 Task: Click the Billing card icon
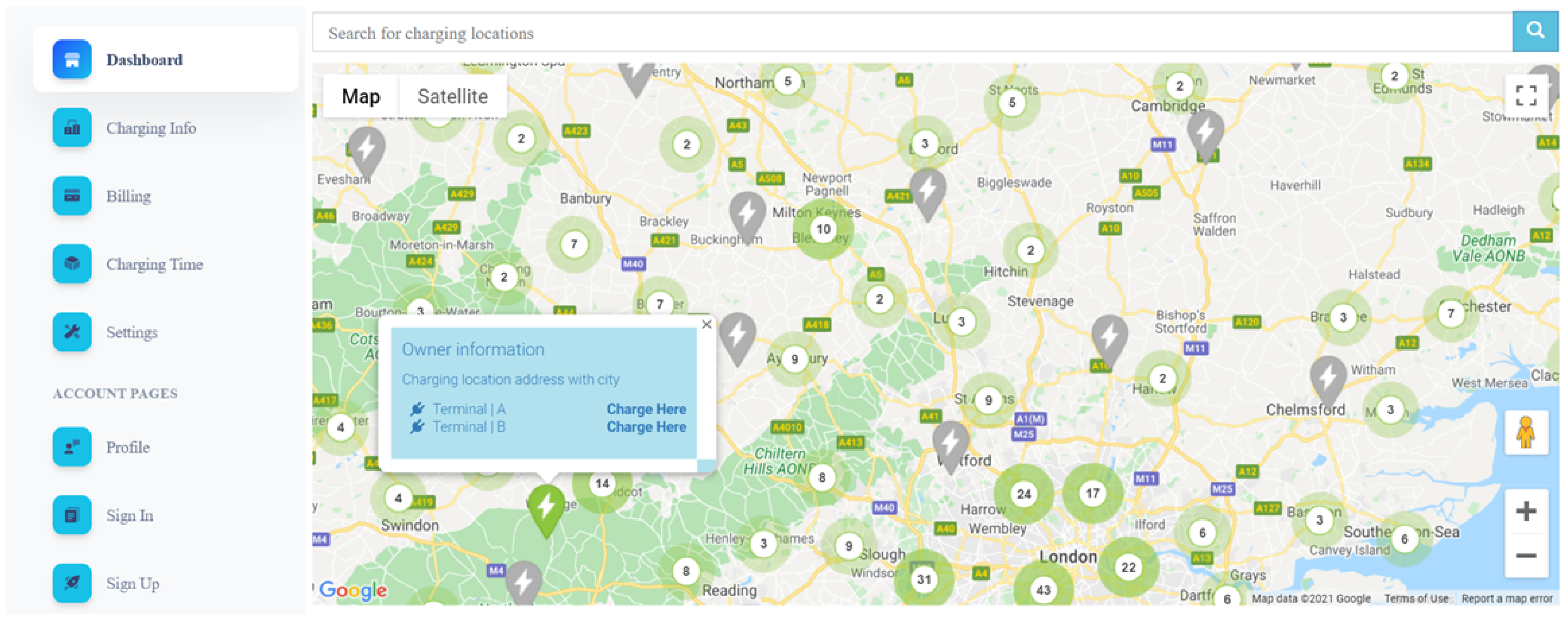[72, 196]
